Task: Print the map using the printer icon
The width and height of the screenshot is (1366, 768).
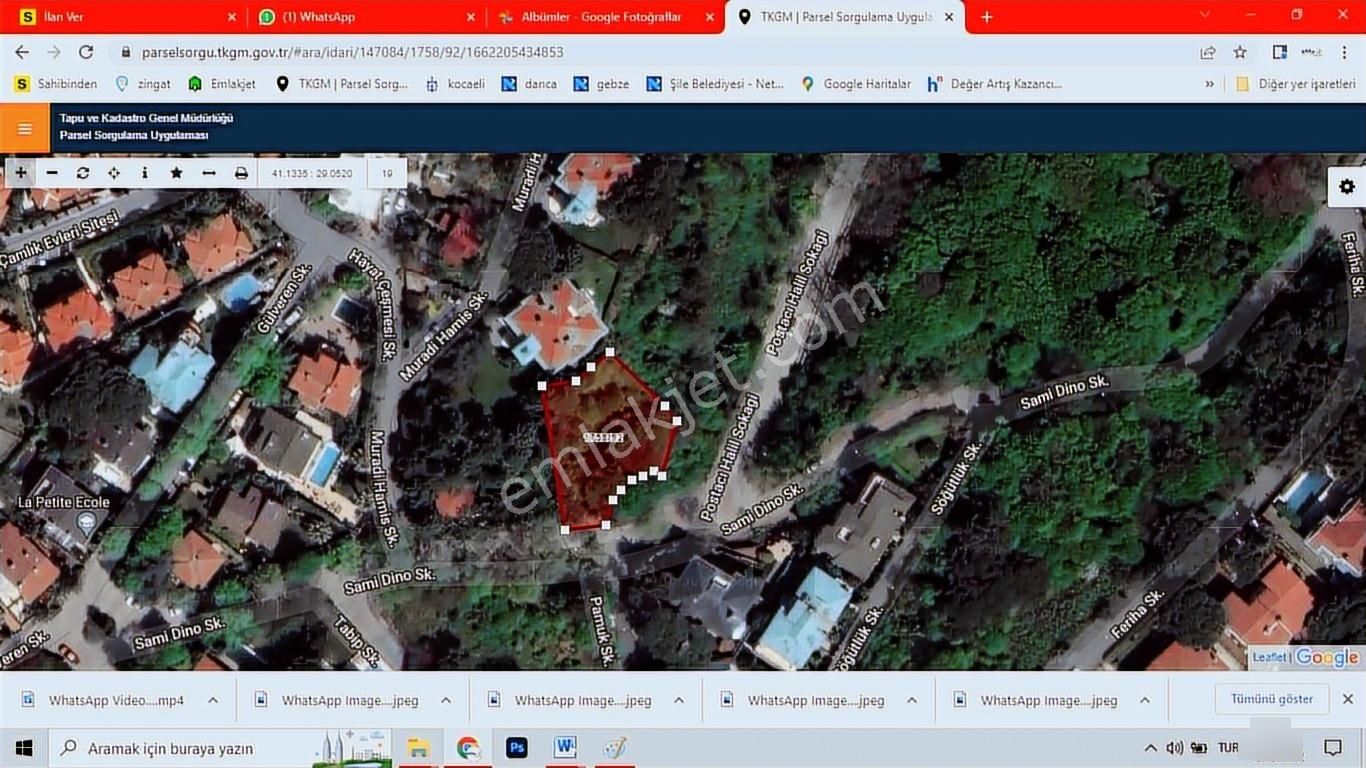Action: pyautogui.click(x=240, y=172)
